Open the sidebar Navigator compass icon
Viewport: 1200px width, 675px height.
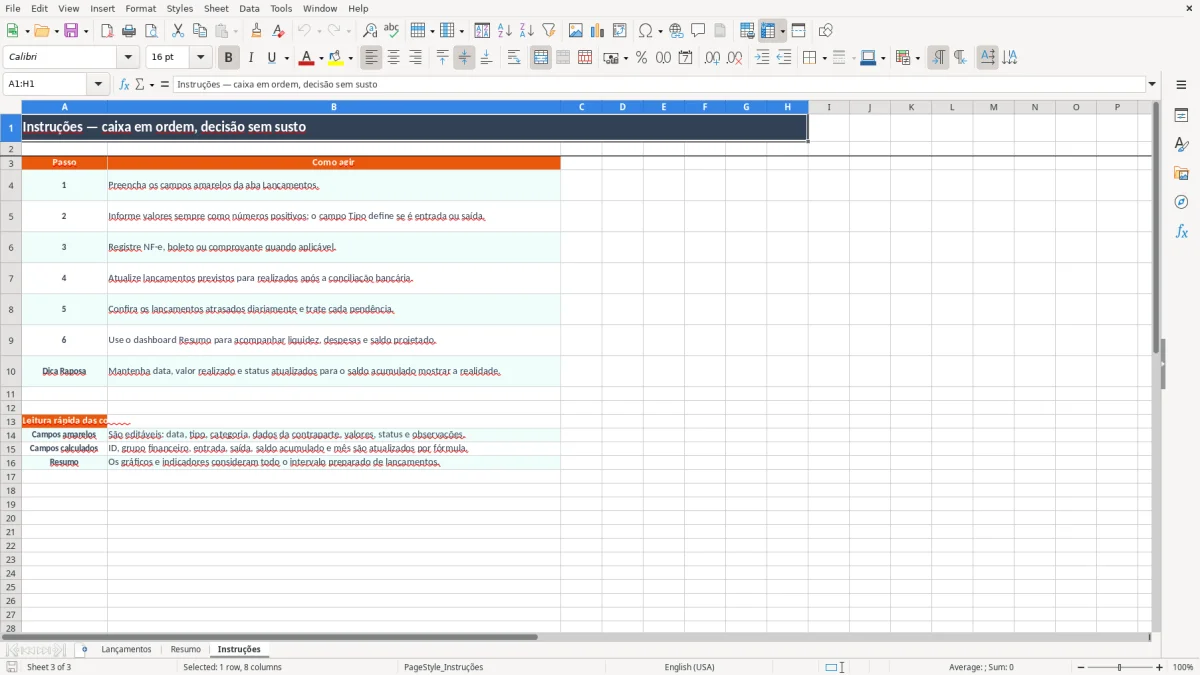tap(1181, 202)
